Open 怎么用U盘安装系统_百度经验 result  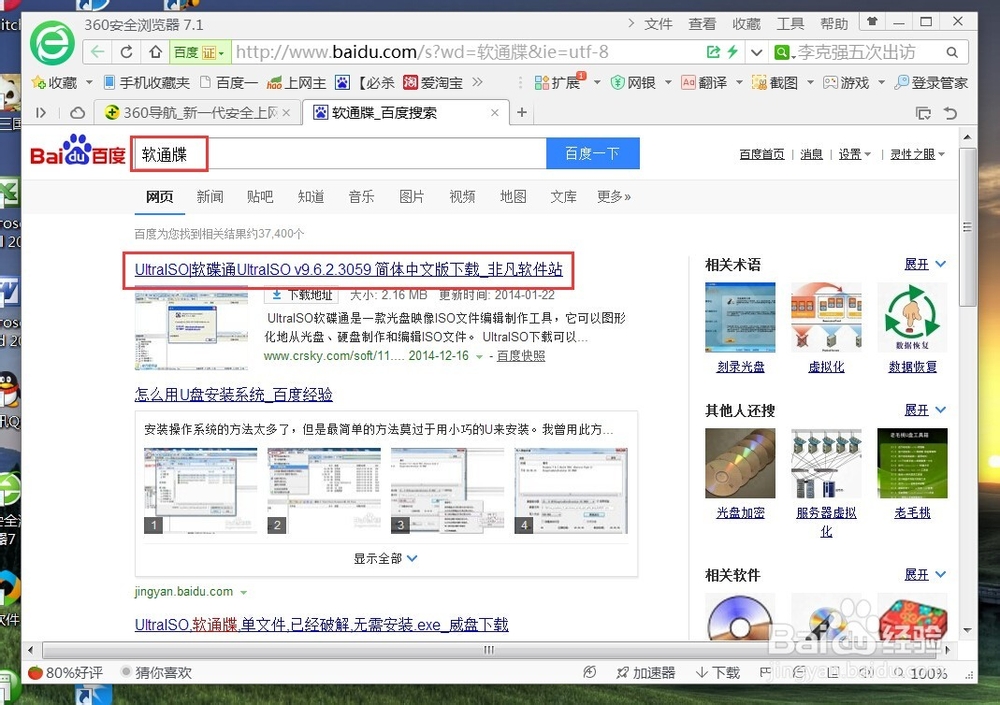(233, 395)
